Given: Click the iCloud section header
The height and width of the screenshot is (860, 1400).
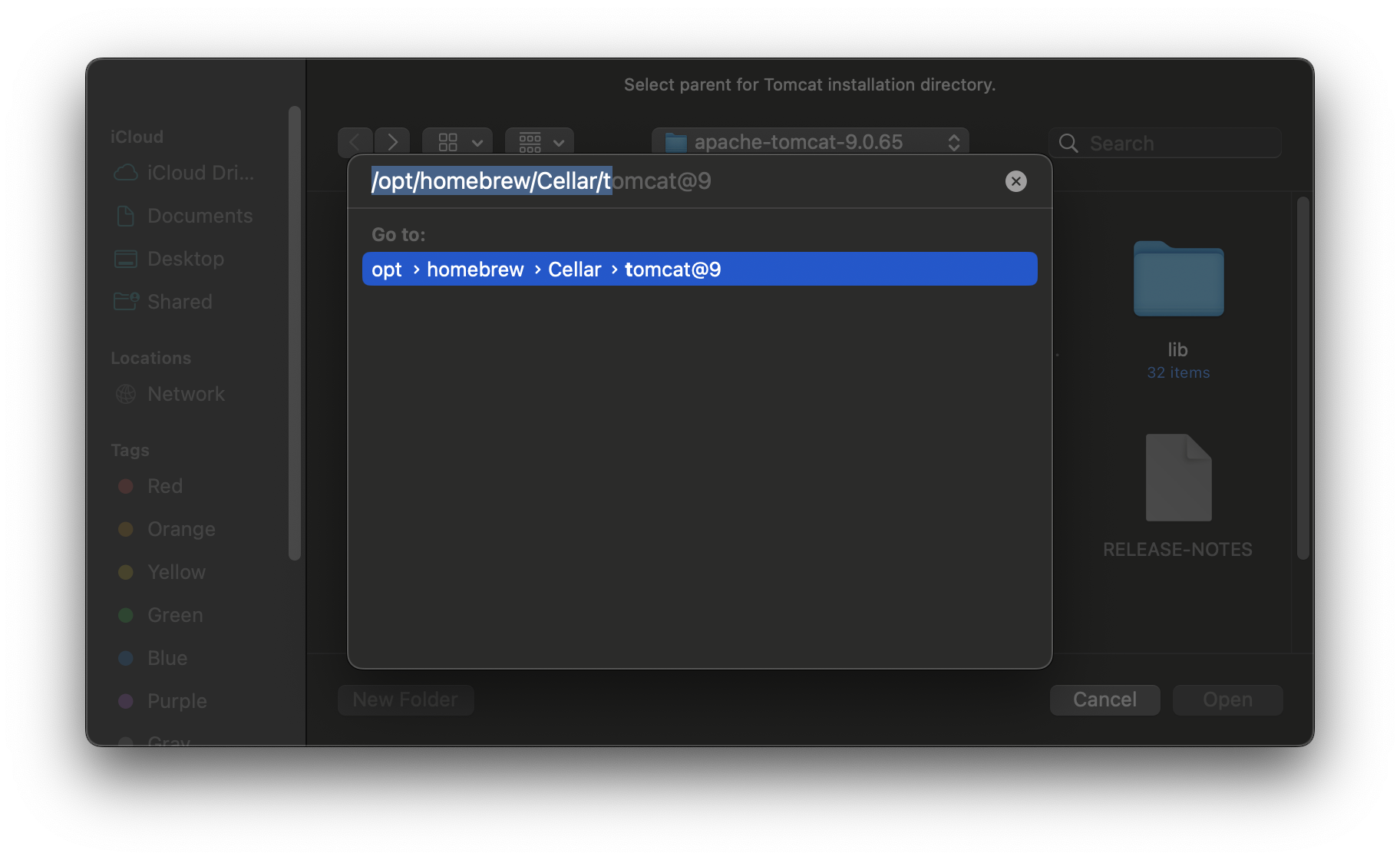Looking at the screenshot, I should (137, 137).
